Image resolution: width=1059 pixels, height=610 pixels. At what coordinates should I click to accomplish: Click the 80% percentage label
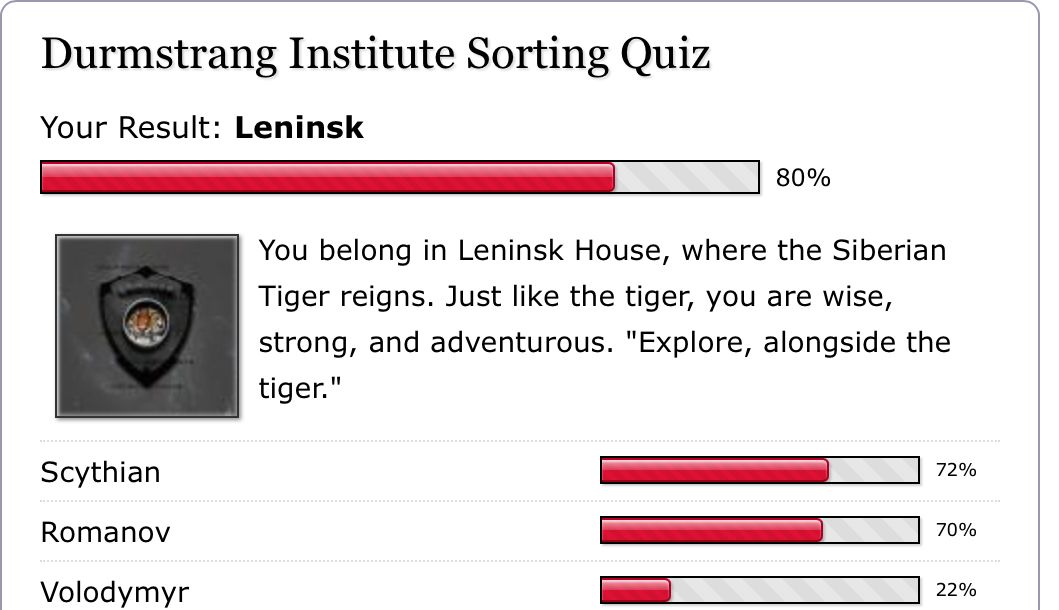tap(803, 178)
